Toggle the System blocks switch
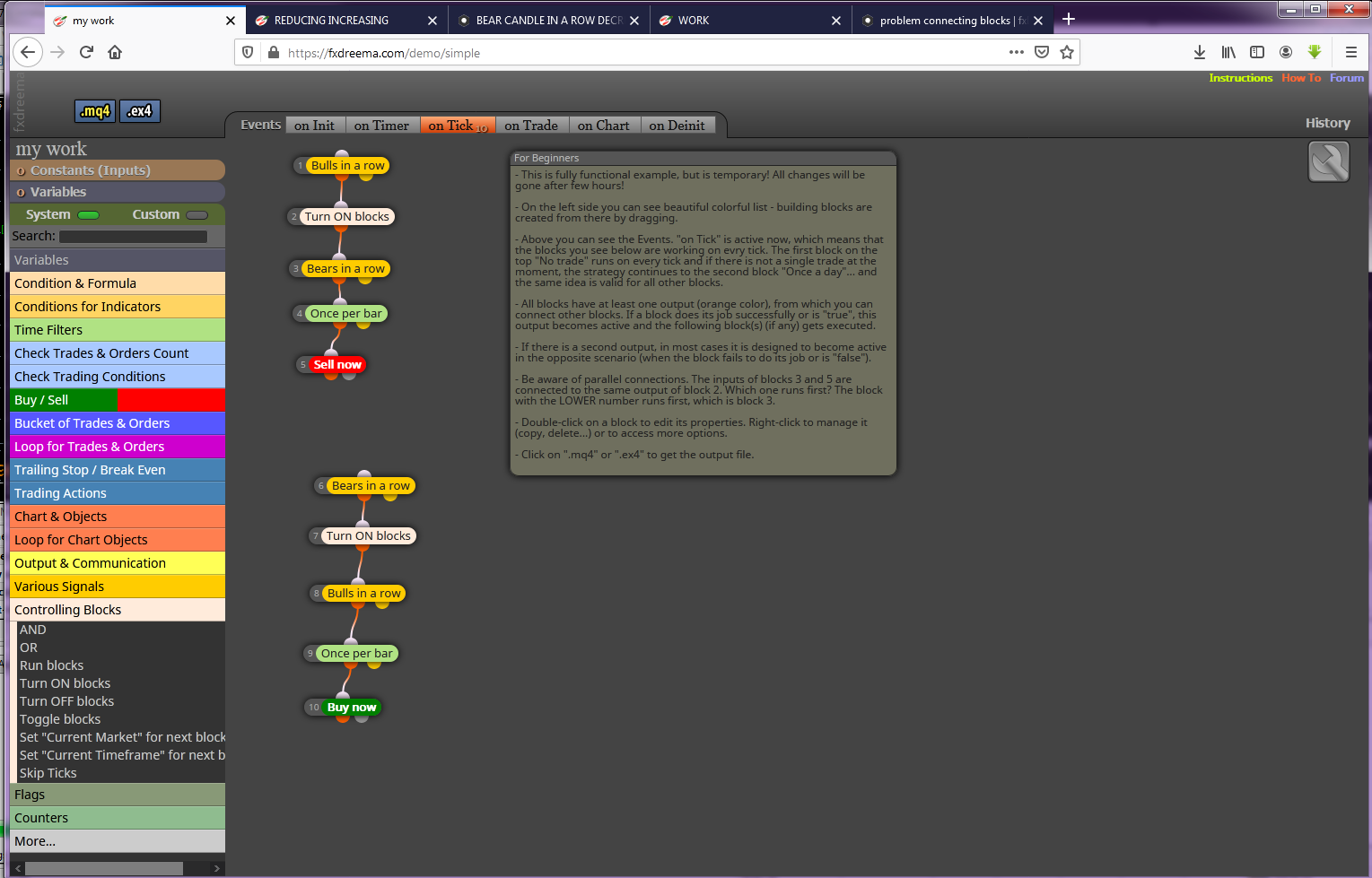The width and height of the screenshot is (1372, 878). (88, 215)
